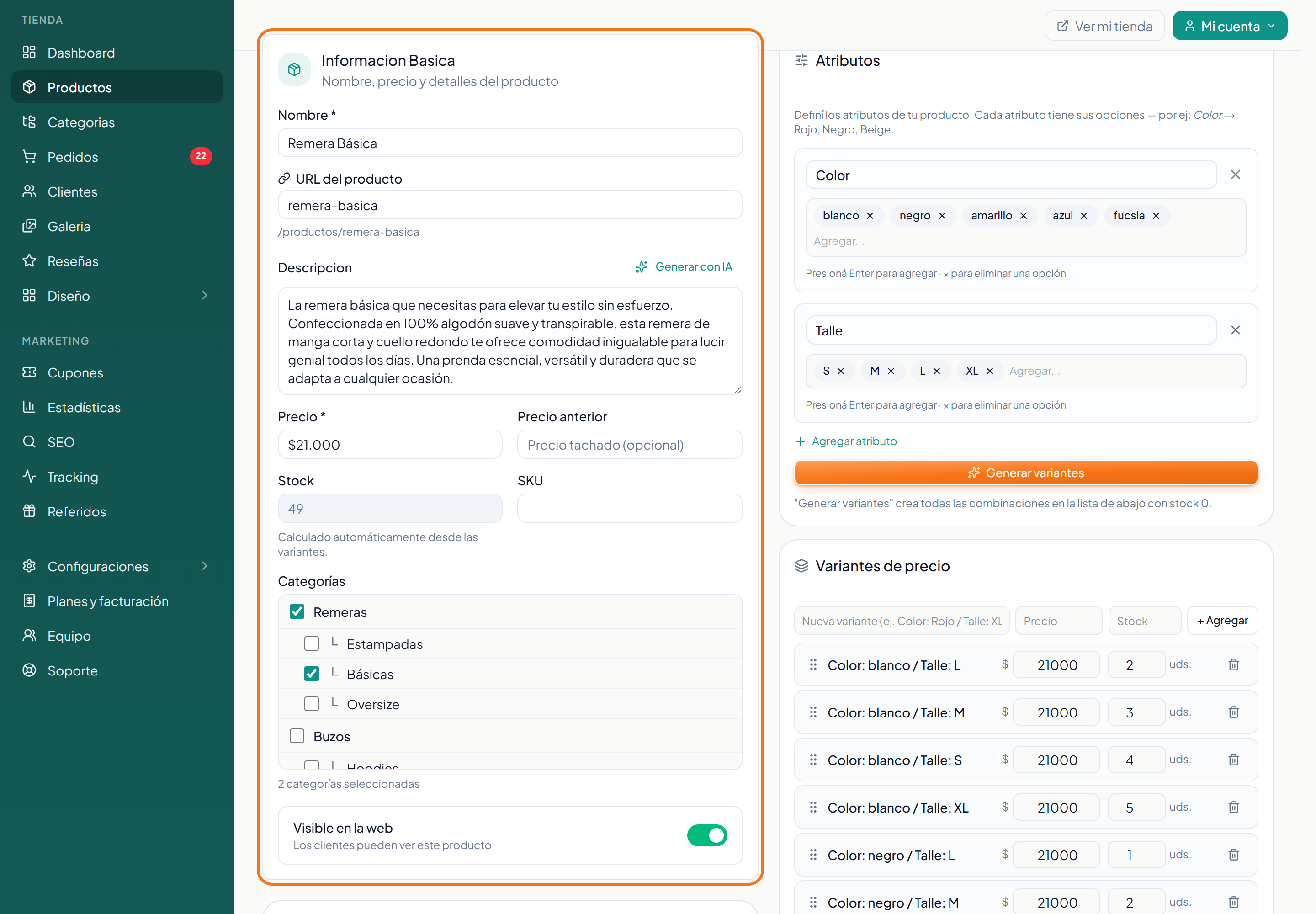Click the Atributos sliders icon
Viewport: 1316px width, 914px height.
(801, 60)
